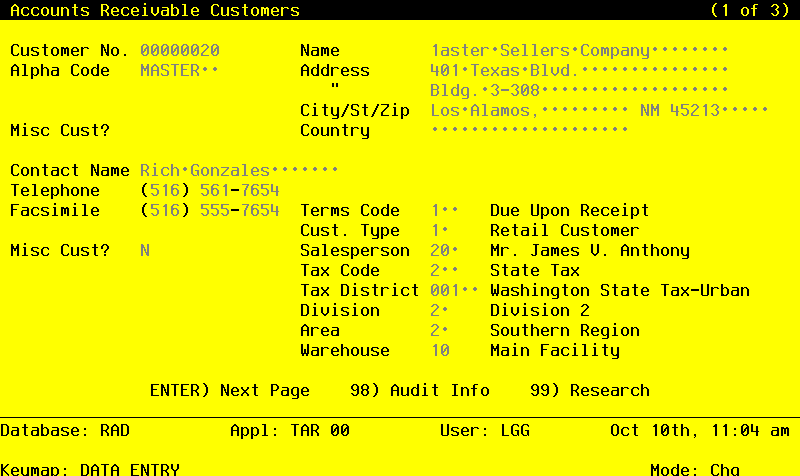
Task: Click the Retail Customer description
Action: coord(564,230)
